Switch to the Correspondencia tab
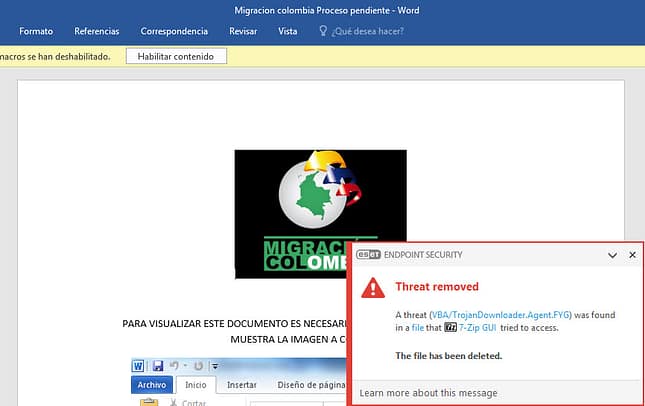The image size is (645, 406). [174, 31]
